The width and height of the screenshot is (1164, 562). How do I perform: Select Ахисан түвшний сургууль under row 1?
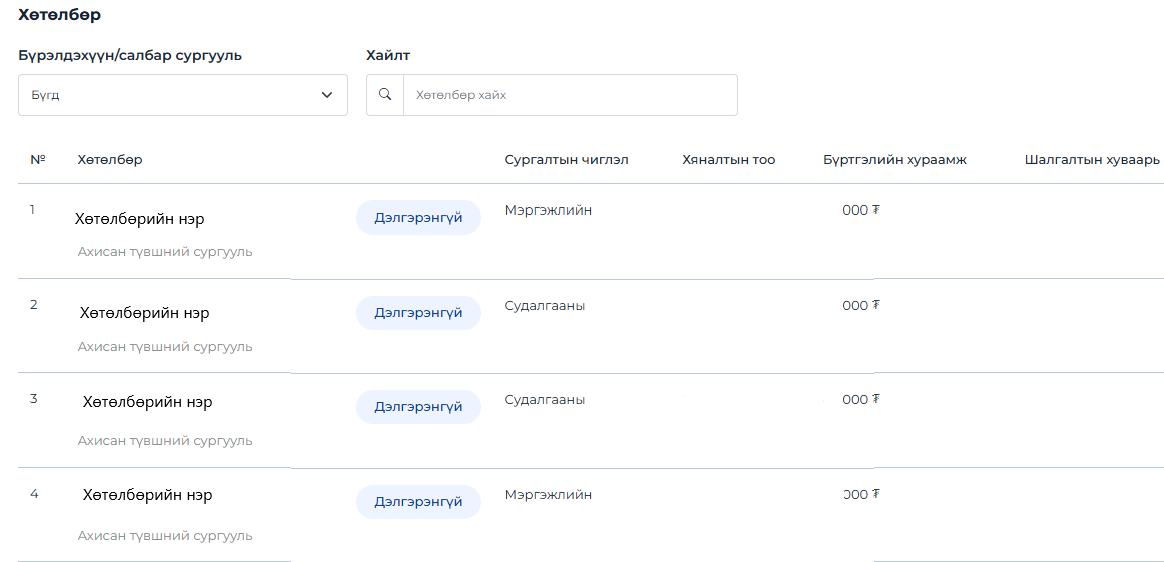tap(165, 252)
